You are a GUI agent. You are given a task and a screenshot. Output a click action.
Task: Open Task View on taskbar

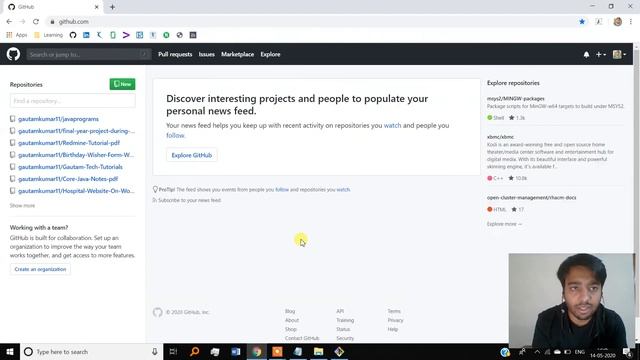(x=173, y=351)
